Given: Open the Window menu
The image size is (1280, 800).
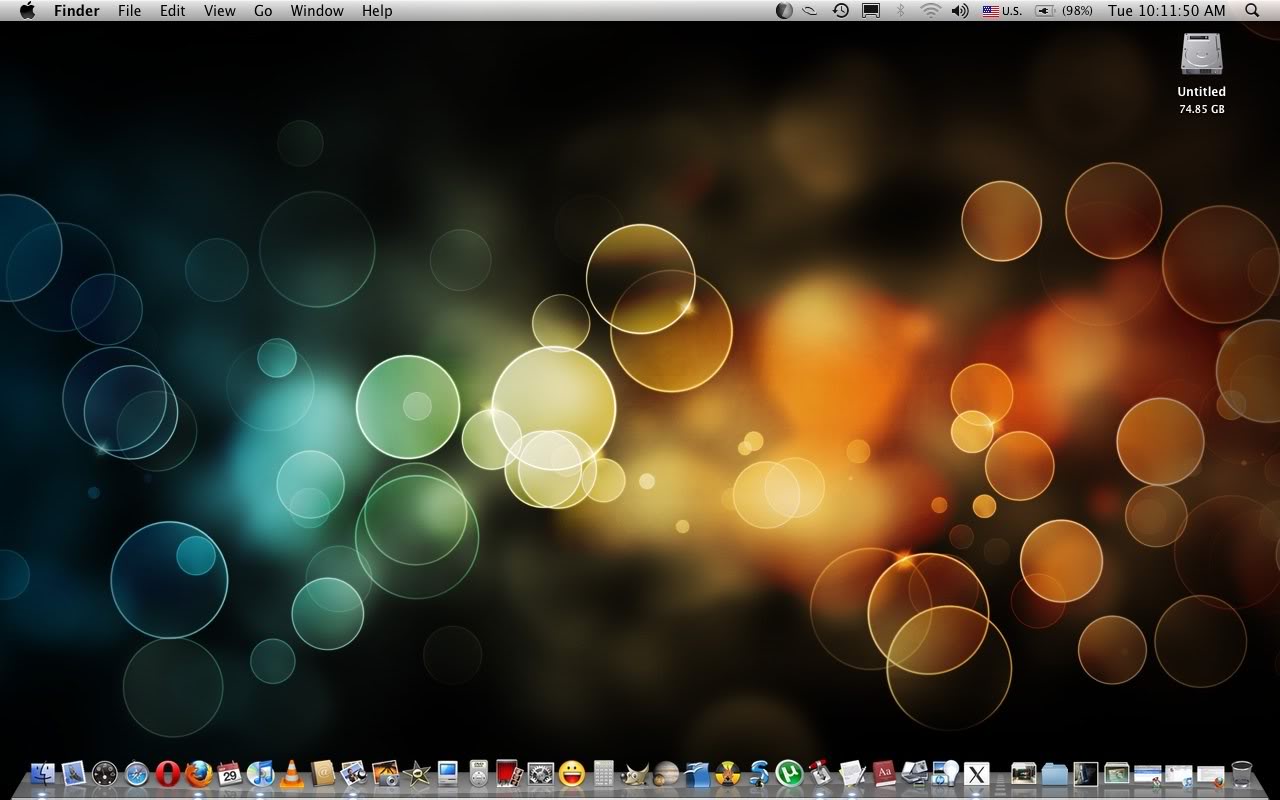Looking at the screenshot, I should click(317, 10).
